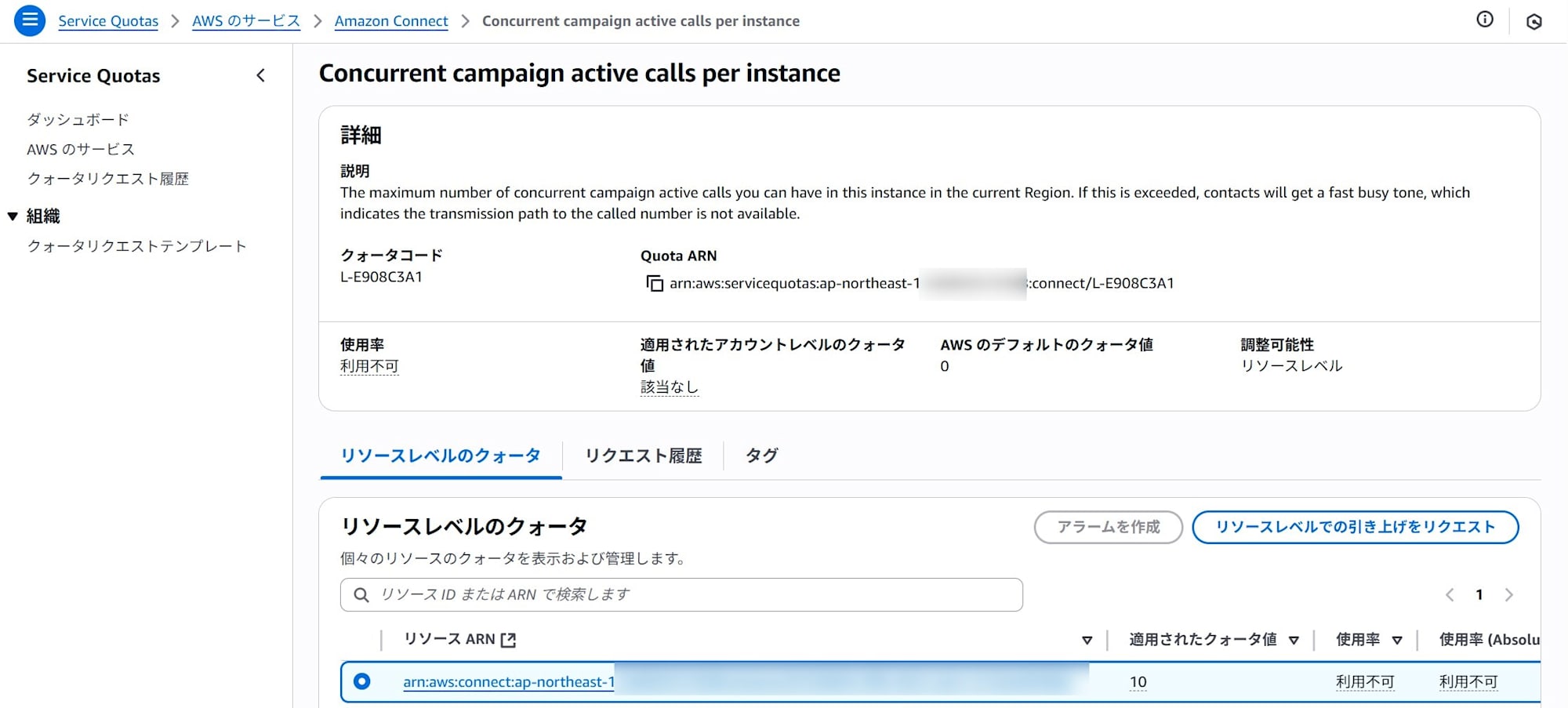The width and height of the screenshot is (1568, 708).
Task: Click the Service Quotas breadcrumb link
Action: coord(108,21)
